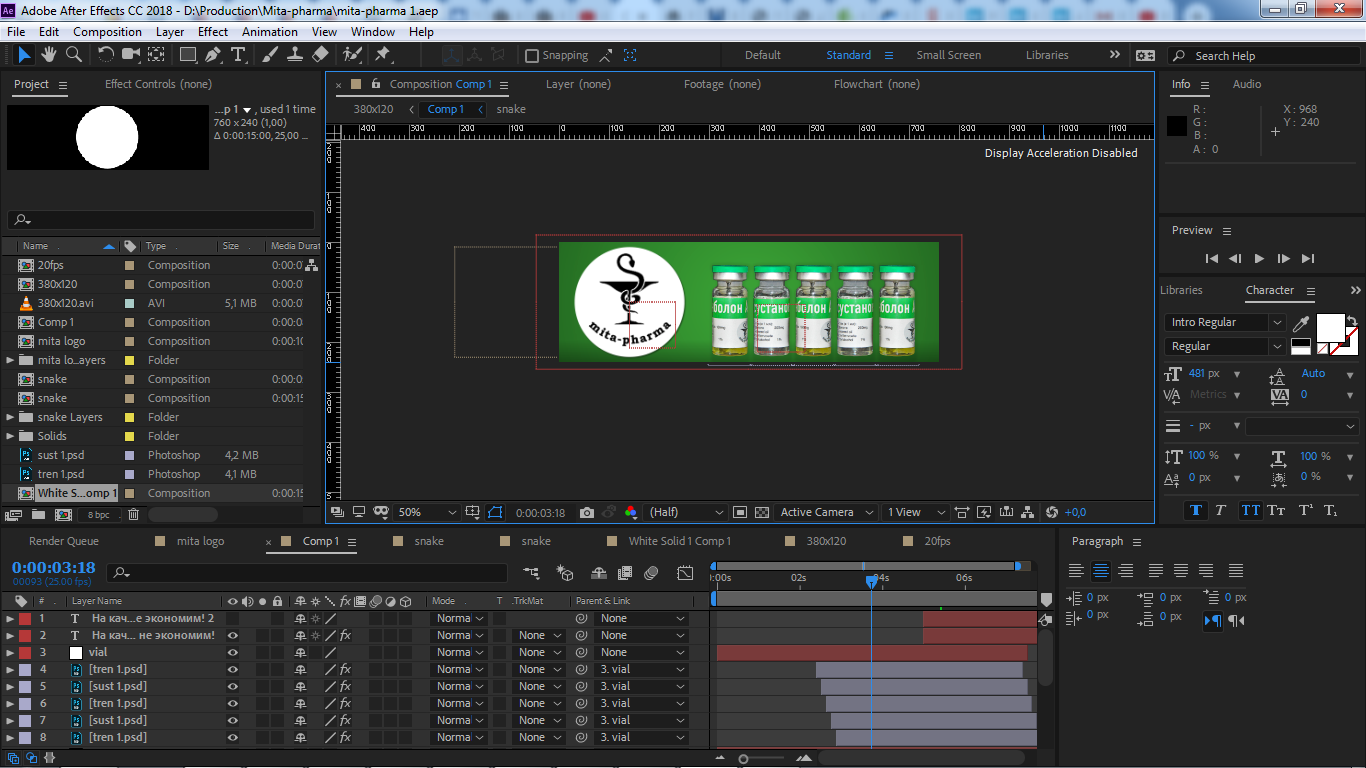Viewport: 1366px width, 768px height.
Task: Select the Horizontal Type tool
Action: [x=238, y=55]
